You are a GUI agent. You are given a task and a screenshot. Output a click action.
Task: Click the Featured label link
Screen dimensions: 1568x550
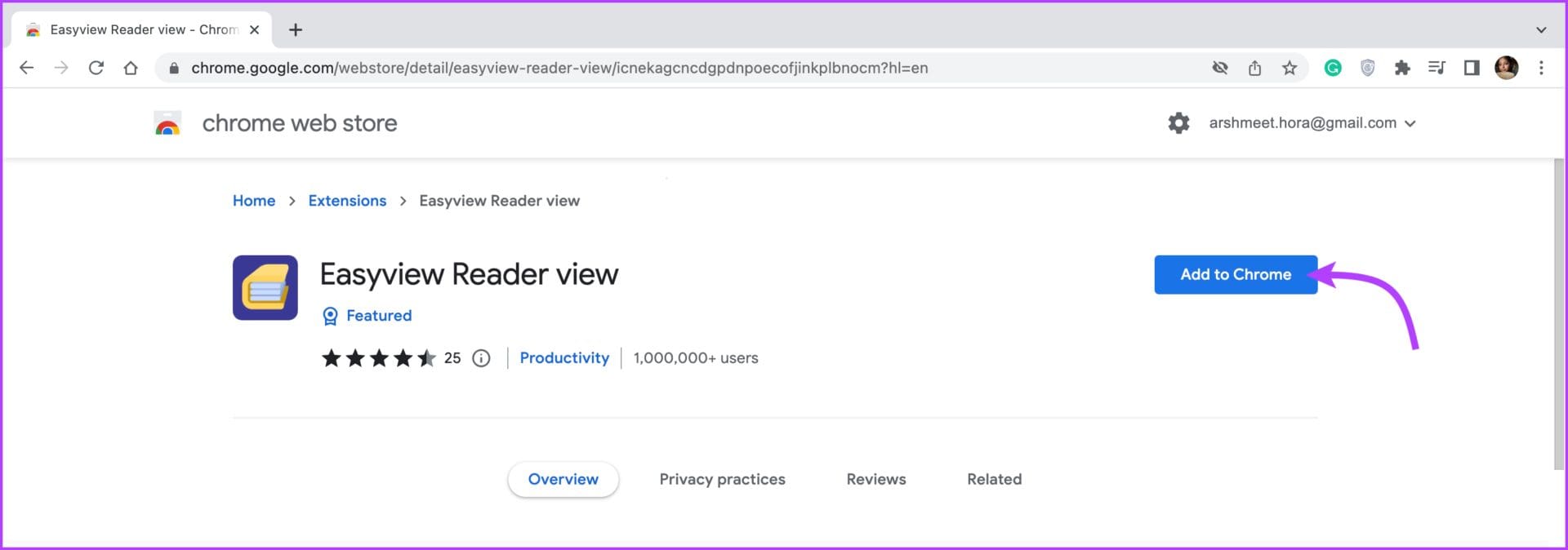(x=379, y=316)
